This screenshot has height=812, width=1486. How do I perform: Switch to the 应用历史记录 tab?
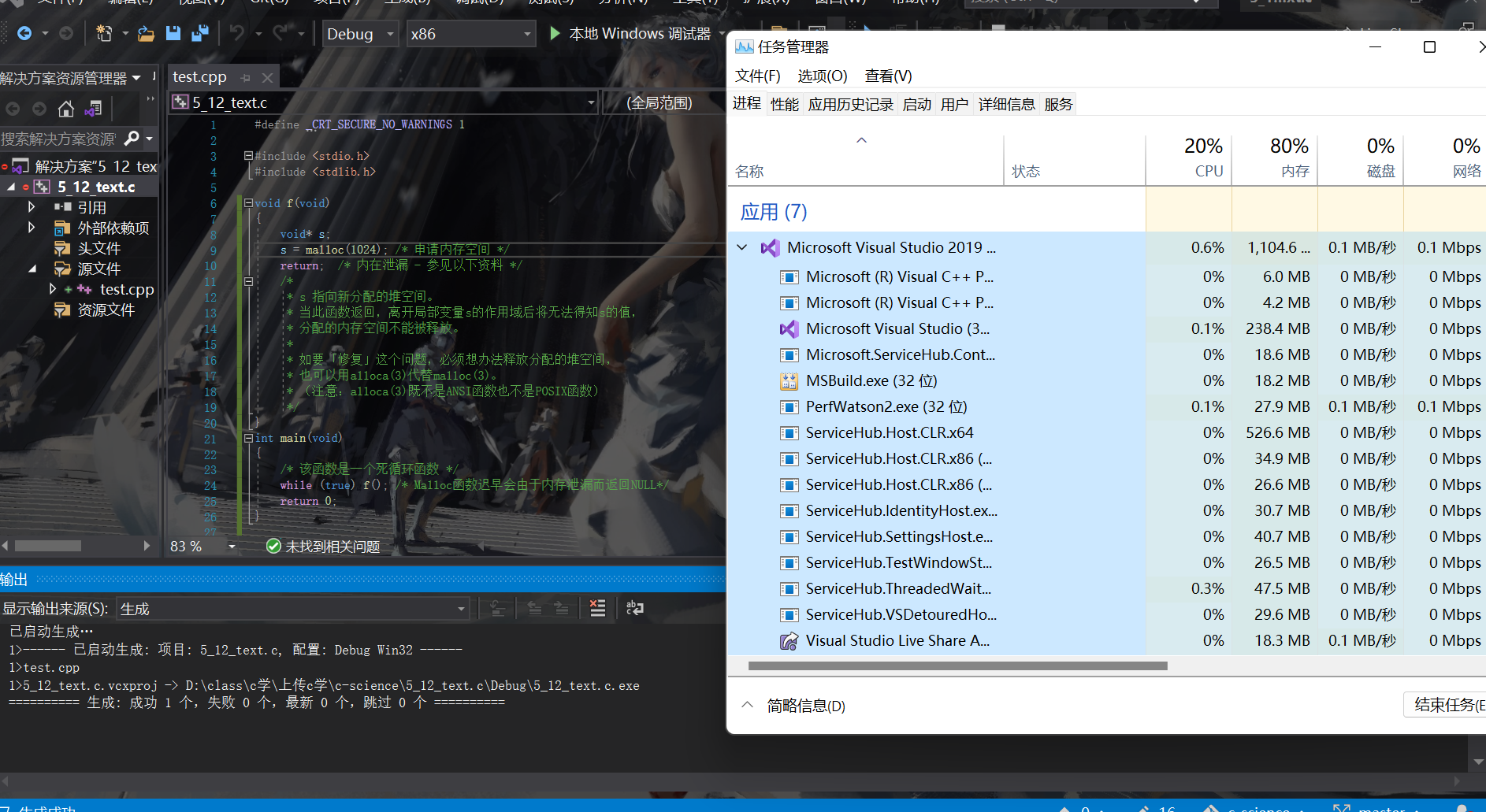tap(851, 104)
